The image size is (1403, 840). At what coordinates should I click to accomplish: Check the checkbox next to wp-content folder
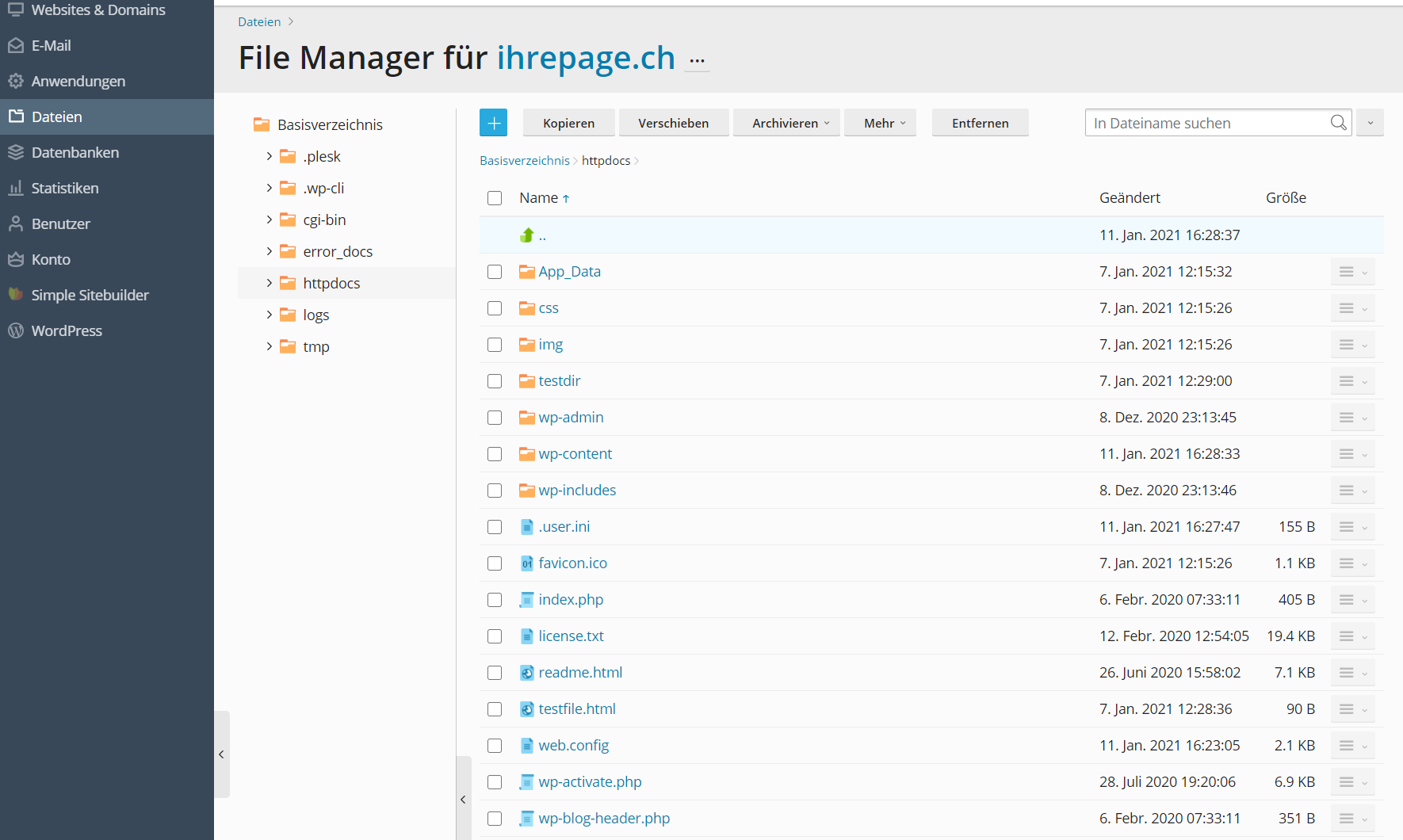(x=495, y=454)
